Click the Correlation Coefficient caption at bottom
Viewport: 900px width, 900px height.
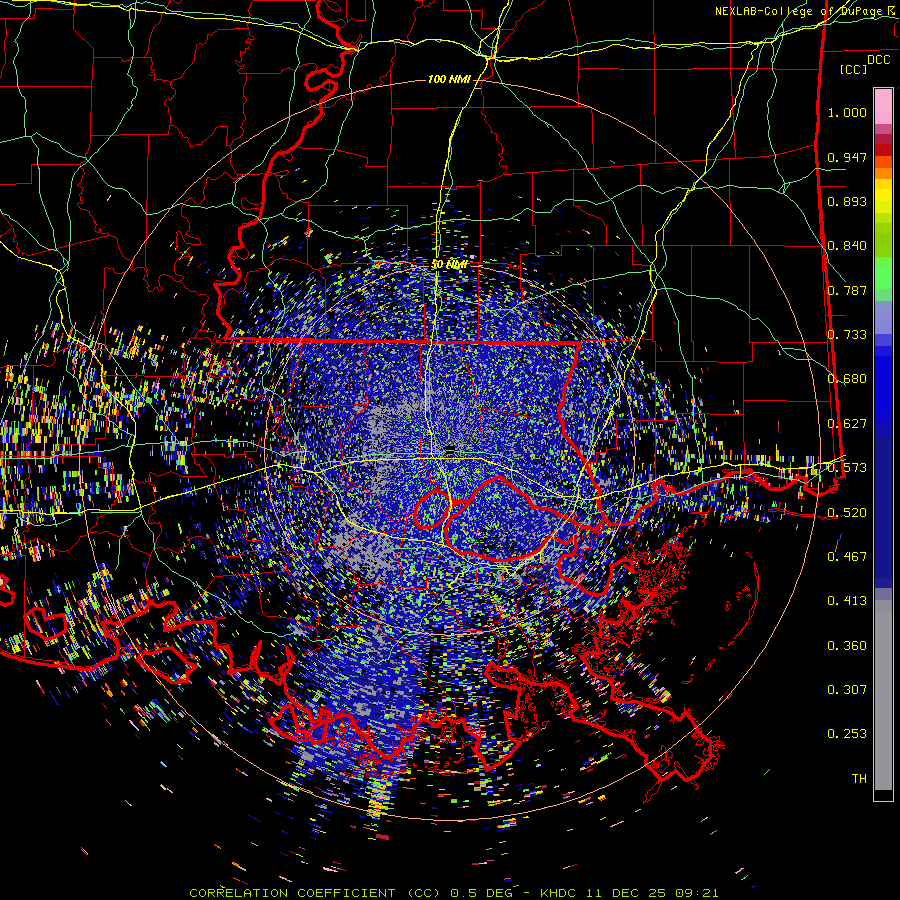click(454, 893)
